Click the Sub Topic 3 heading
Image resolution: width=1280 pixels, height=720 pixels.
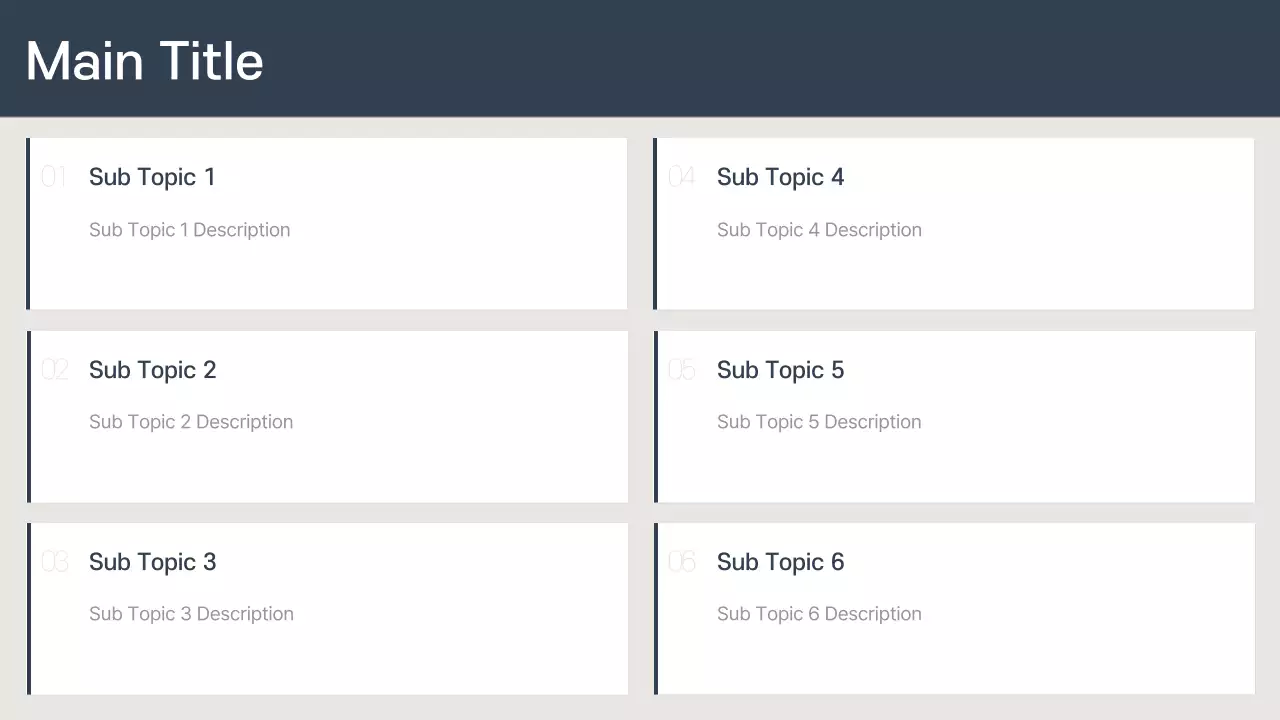click(x=152, y=562)
